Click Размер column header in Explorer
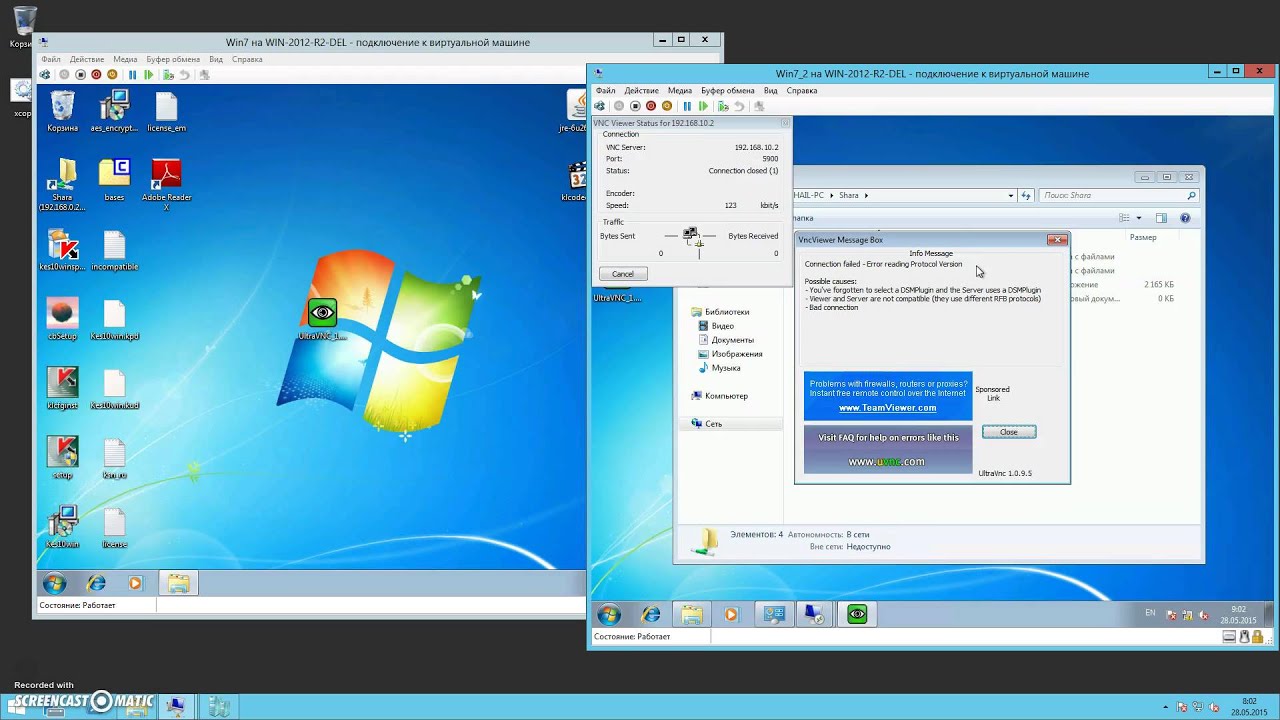Viewport: 1280px width, 720px height. (1143, 237)
